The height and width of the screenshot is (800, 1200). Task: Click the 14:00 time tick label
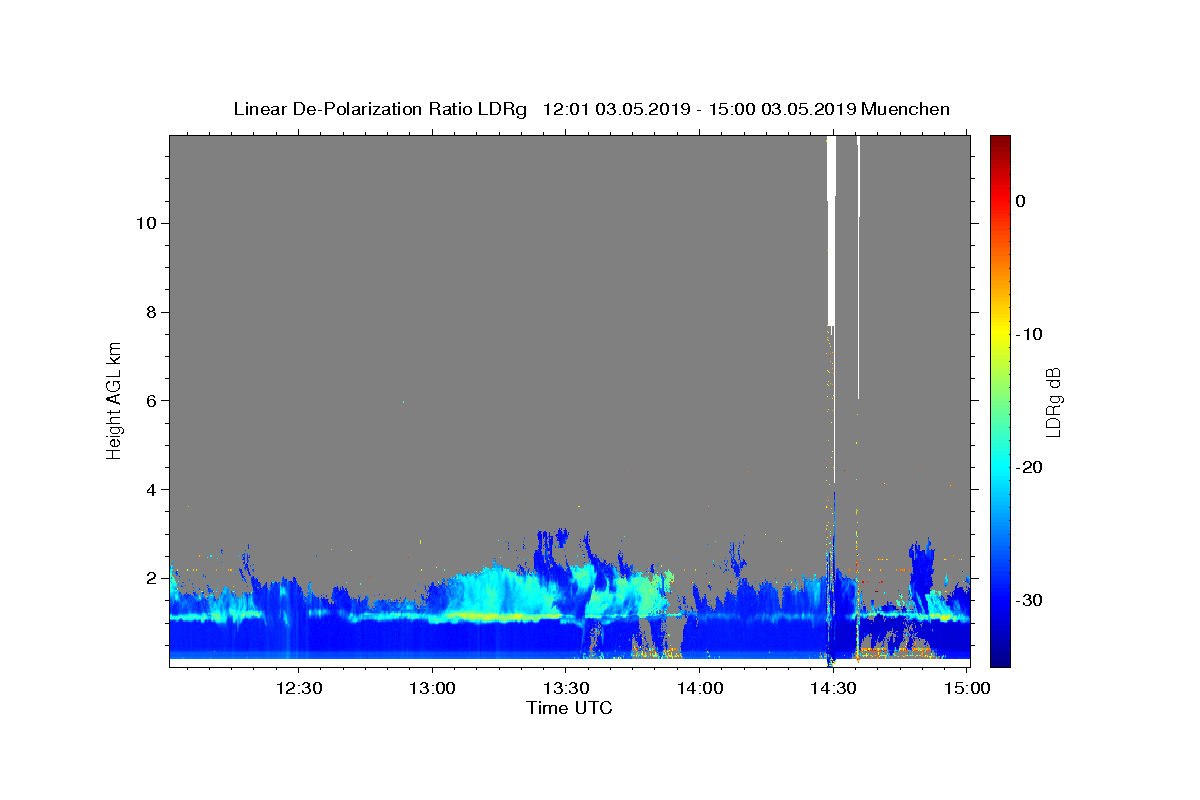point(699,688)
